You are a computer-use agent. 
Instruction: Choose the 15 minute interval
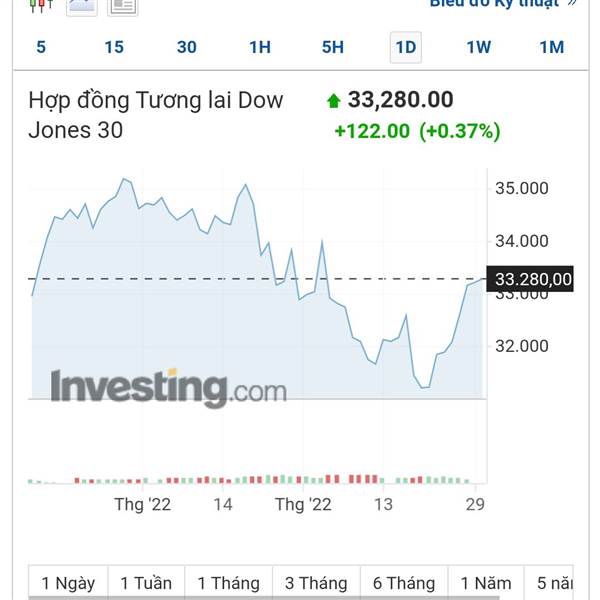[114, 47]
